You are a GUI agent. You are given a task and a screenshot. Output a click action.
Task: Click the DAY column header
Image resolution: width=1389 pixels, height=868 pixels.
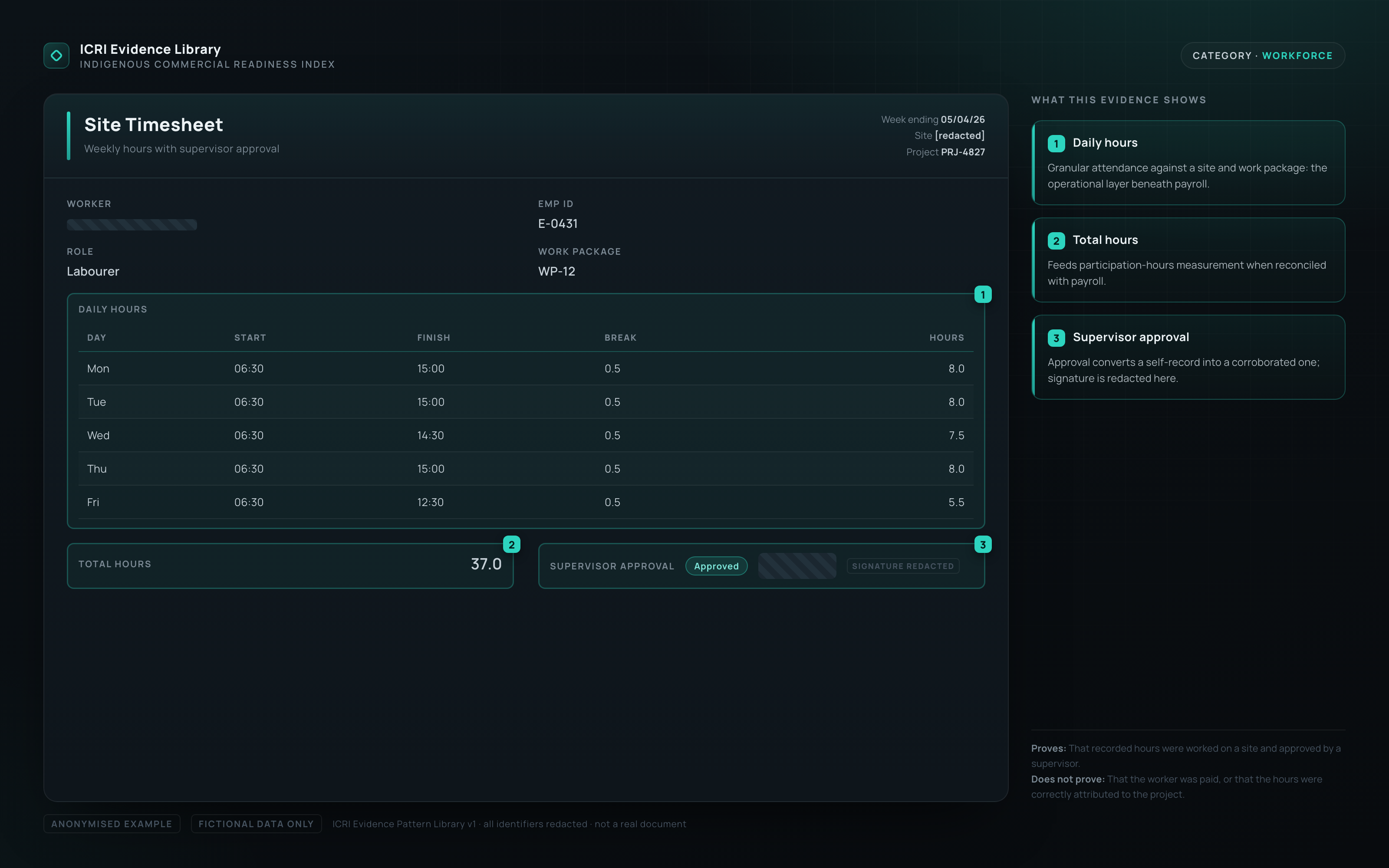[96, 338]
